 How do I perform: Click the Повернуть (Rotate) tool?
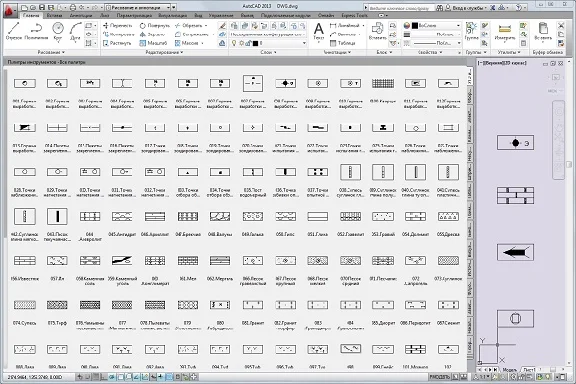tap(155, 25)
